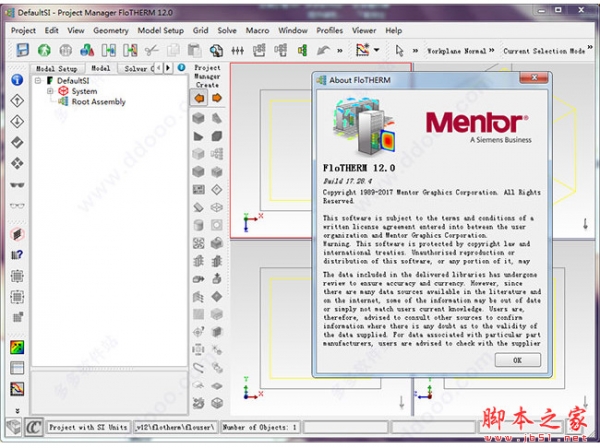Click the bars with question mark sidebar icon
The width and height of the screenshot is (600, 448).
click(x=17, y=255)
